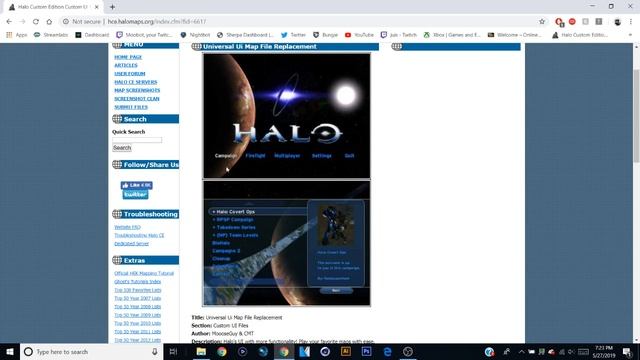Image resolution: width=640 pixels, height=360 pixels.
Task: Open Top 50 Year 2008 Lists link
Action: (x=138, y=307)
